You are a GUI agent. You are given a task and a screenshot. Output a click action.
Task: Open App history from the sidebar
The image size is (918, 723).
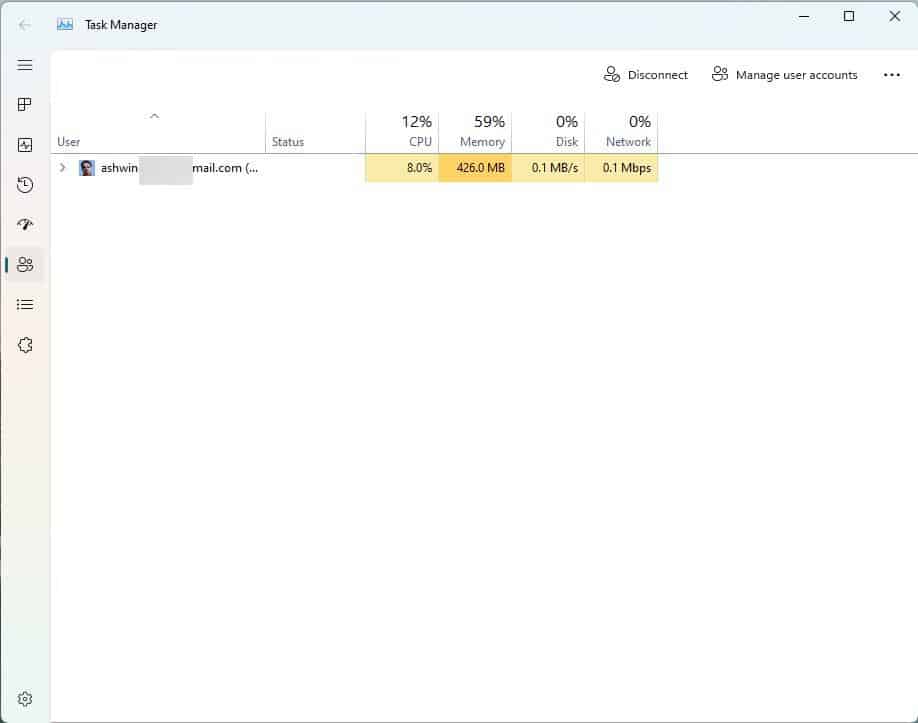[x=25, y=184]
